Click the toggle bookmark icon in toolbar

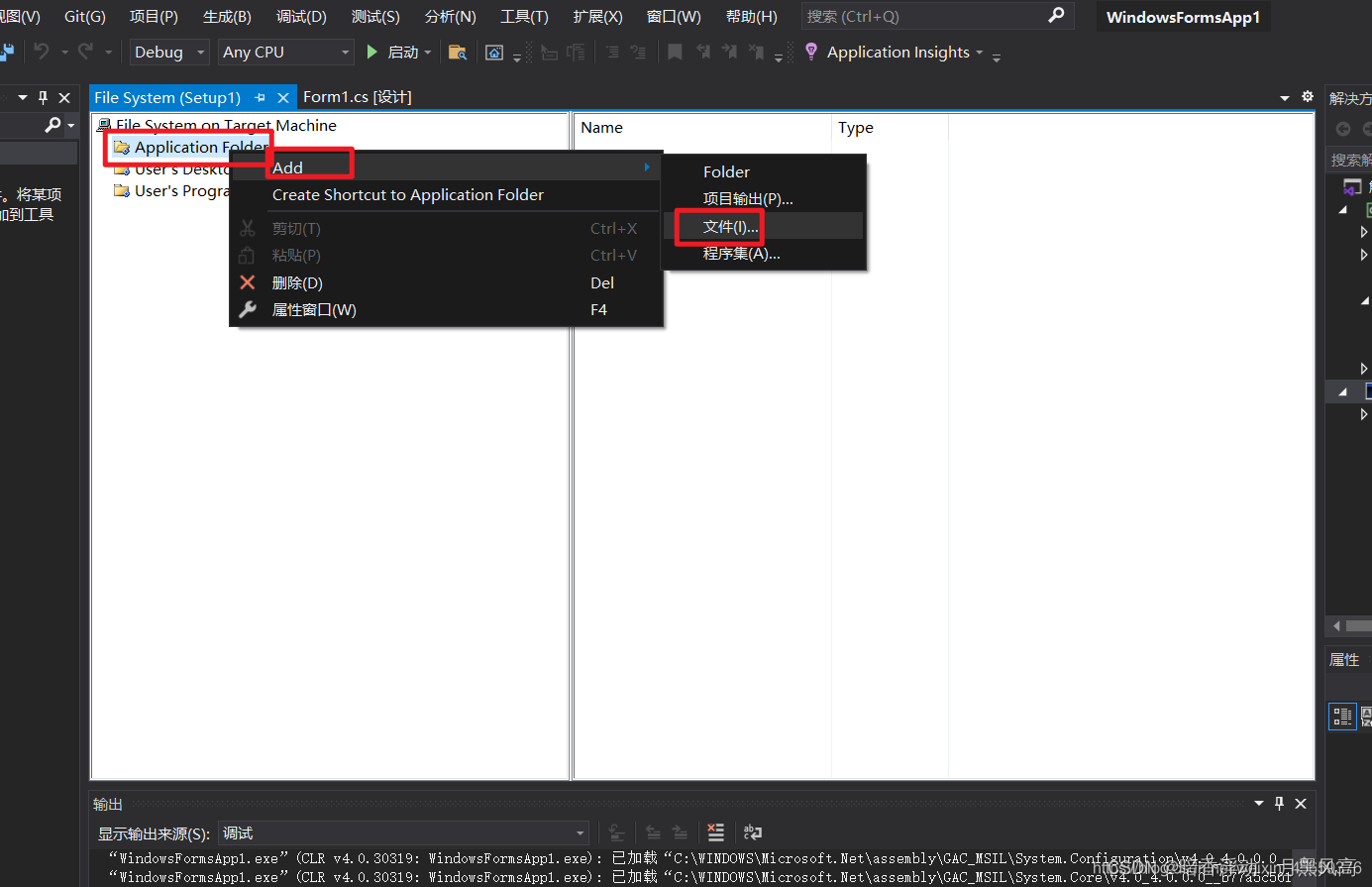tap(675, 52)
